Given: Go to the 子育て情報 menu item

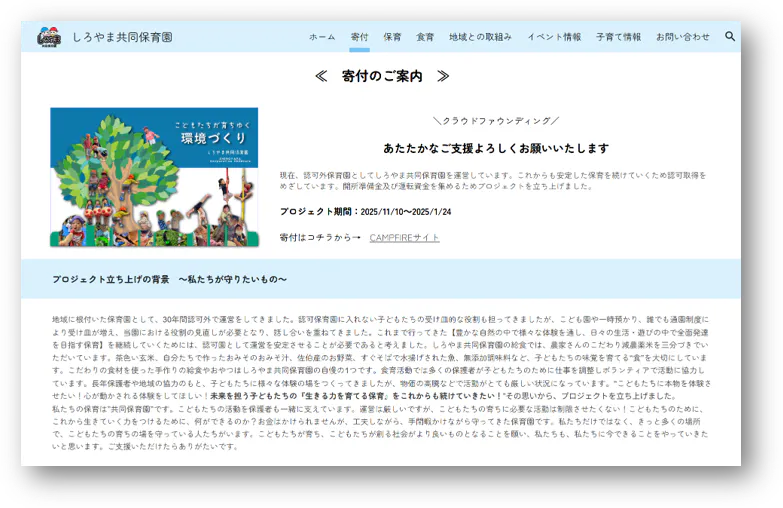Looking at the screenshot, I should [618, 37].
